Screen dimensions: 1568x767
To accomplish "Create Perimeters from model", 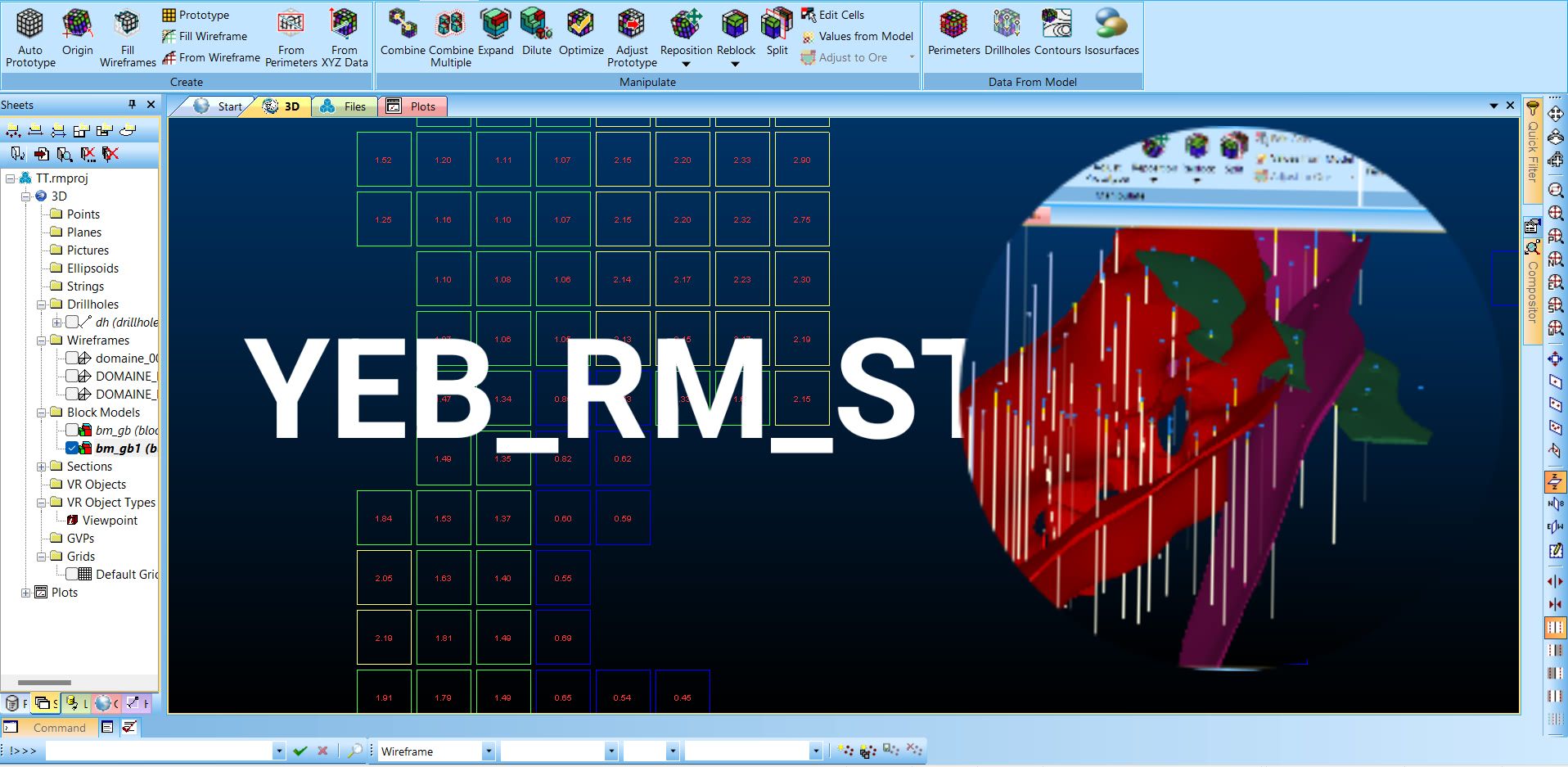I will tap(953, 33).
